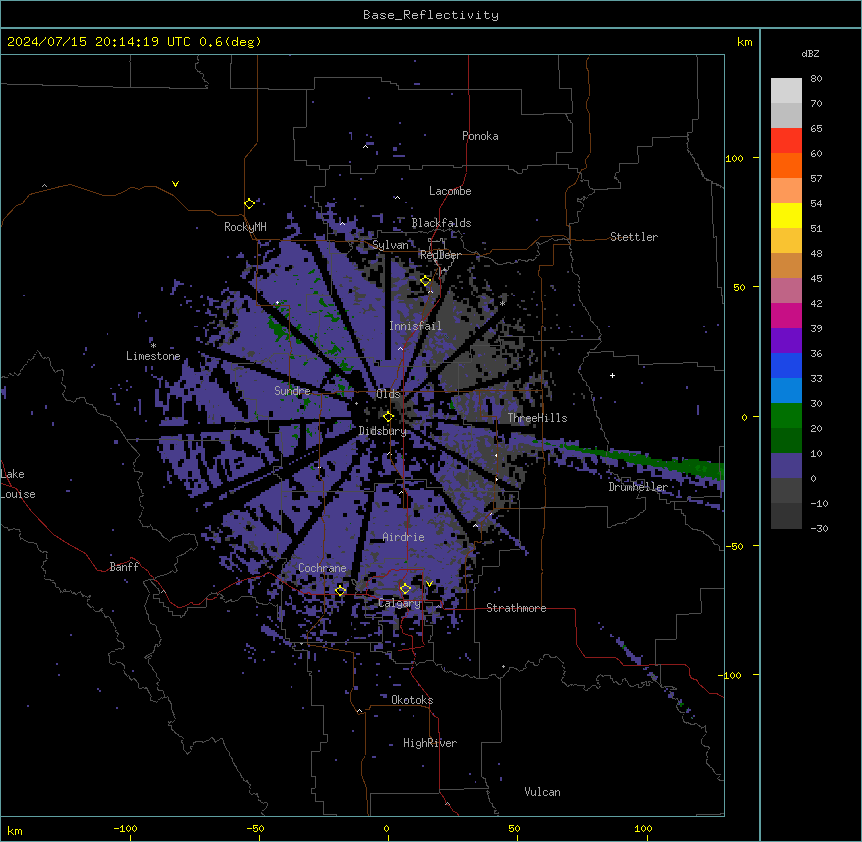Select the bright yellow 51-54 dBZ swatch
This screenshot has height=842, width=862.
pos(786,215)
